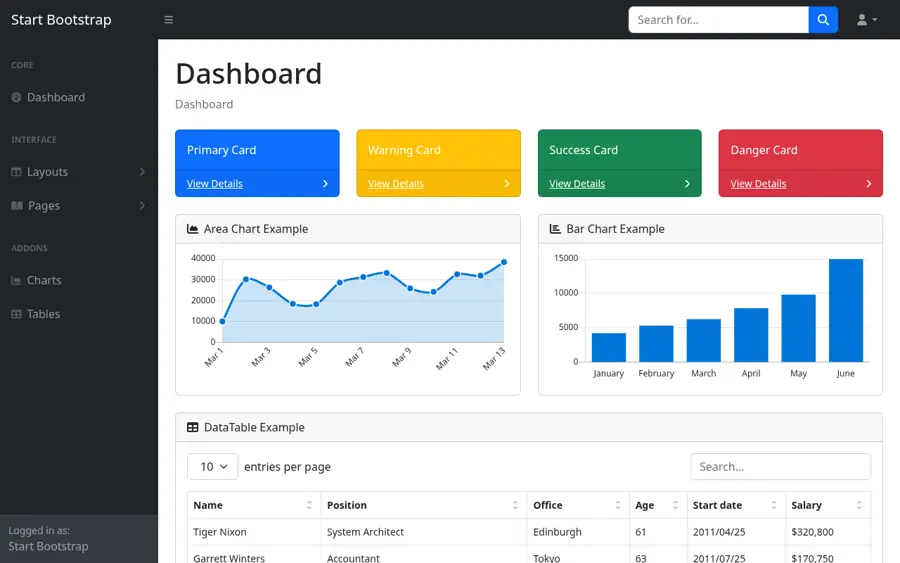This screenshot has width=900, height=563.
Task: Focus the DataTable Search field
Action: (780, 467)
